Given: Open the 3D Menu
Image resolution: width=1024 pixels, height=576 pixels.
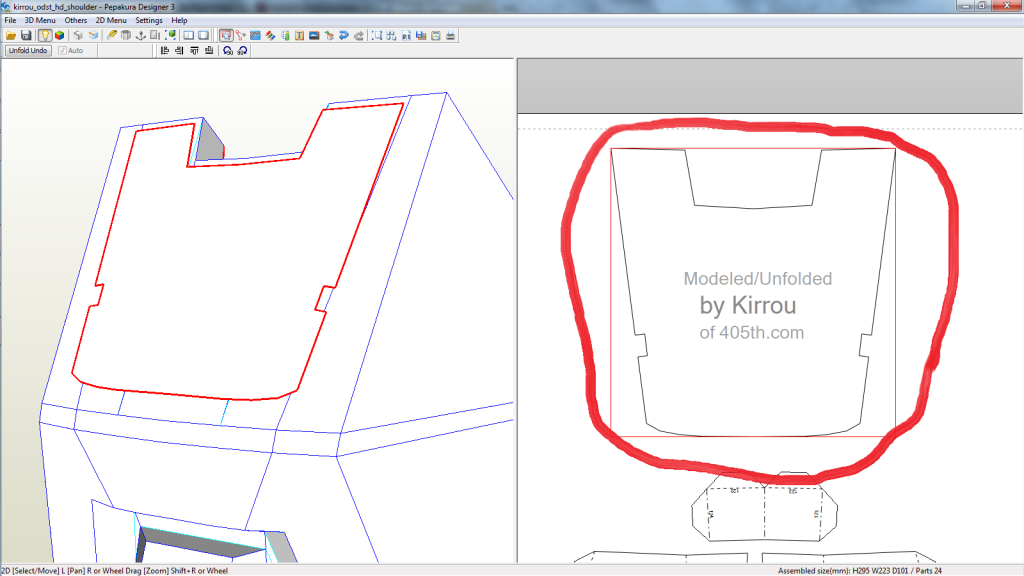Looking at the screenshot, I should (x=40, y=20).
